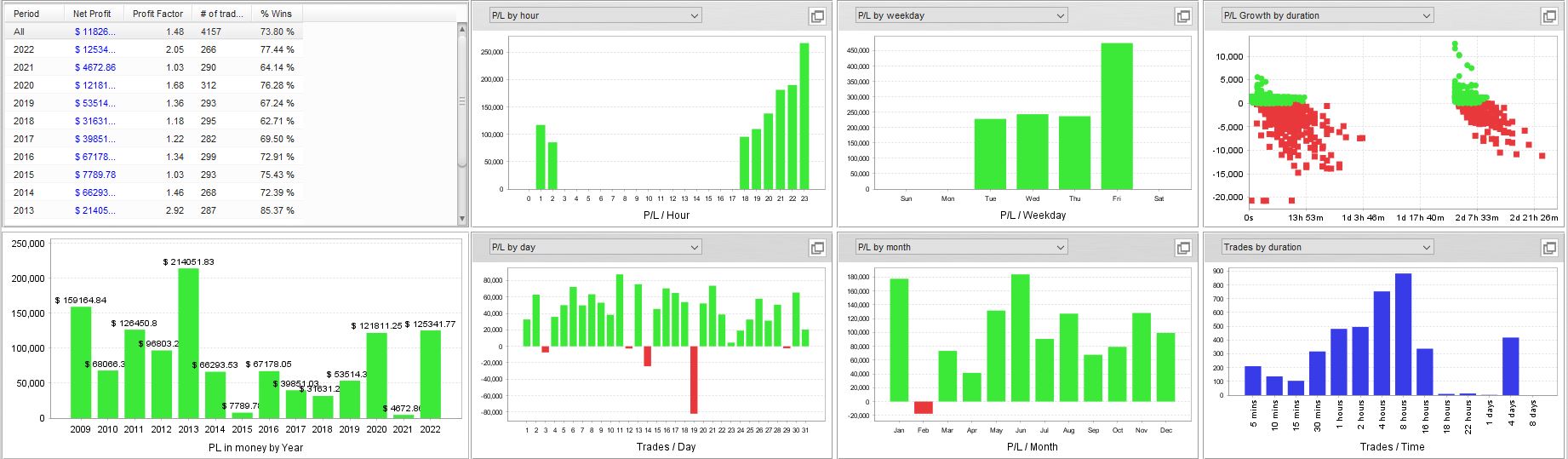The height and width of the screenshot is (459, 1568).
Task: Click the period table scrollbar up arrow
Action: [462, 29]
